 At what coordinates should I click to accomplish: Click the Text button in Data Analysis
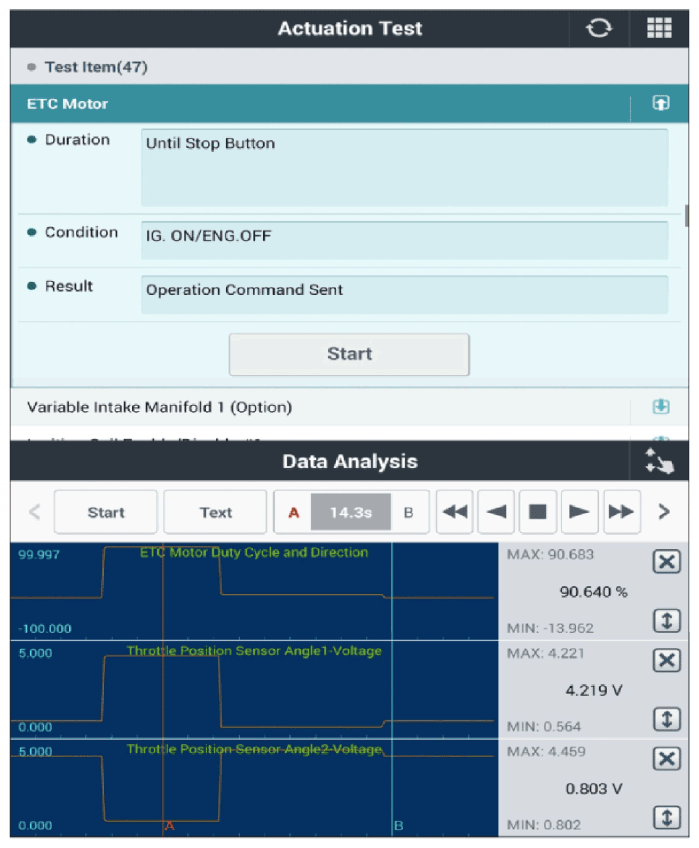point(215,512)
